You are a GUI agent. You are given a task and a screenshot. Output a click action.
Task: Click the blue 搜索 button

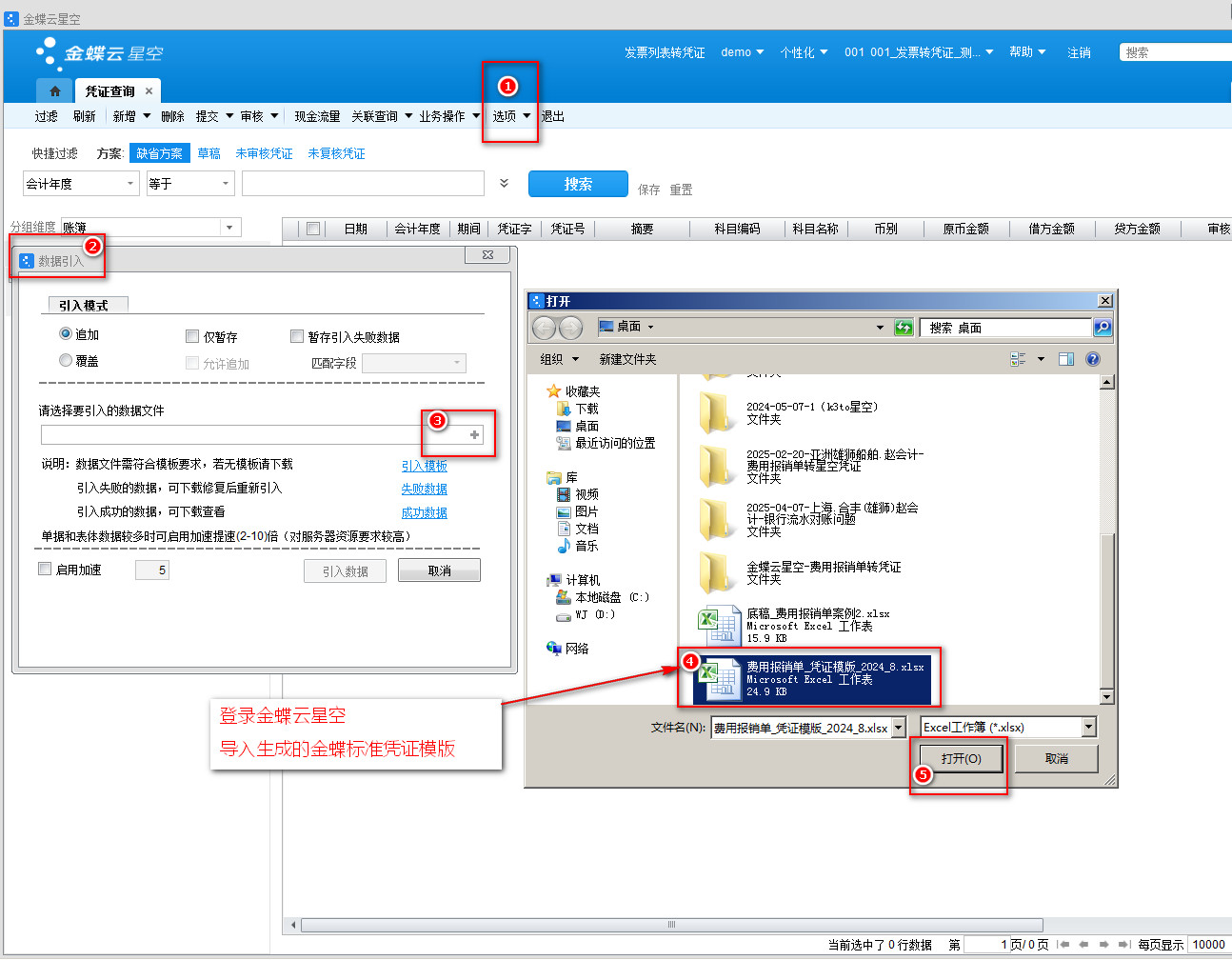(x=578, y=184)
